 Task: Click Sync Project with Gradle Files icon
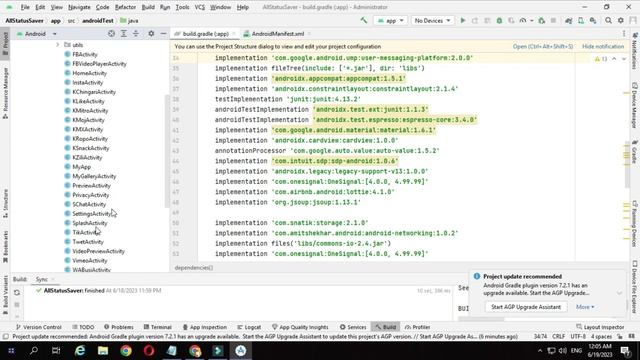click(x=568, y=20)
